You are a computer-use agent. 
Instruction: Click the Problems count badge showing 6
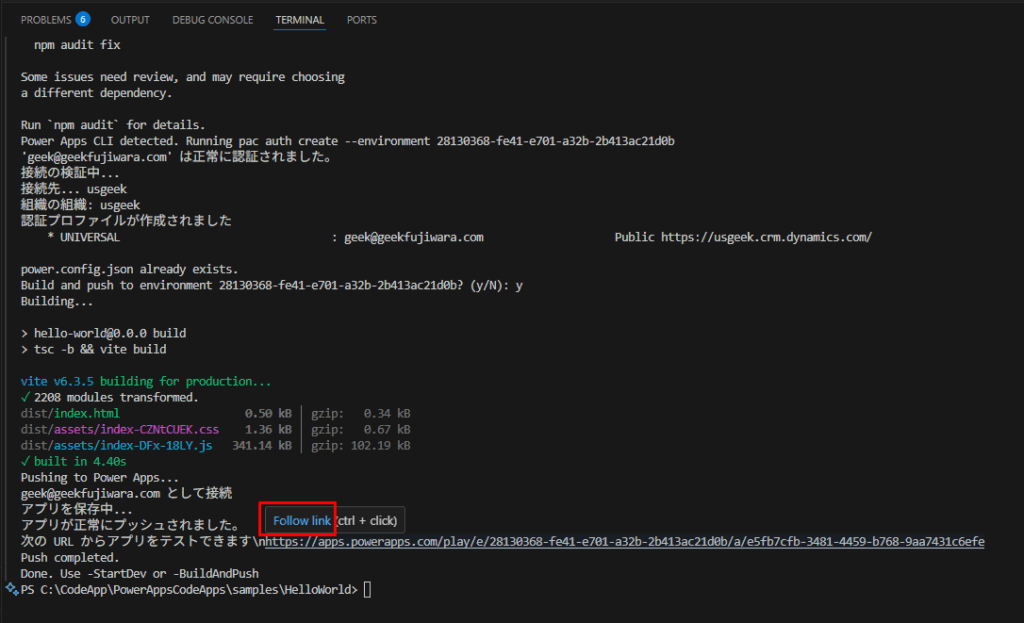(x=83, y=19)
